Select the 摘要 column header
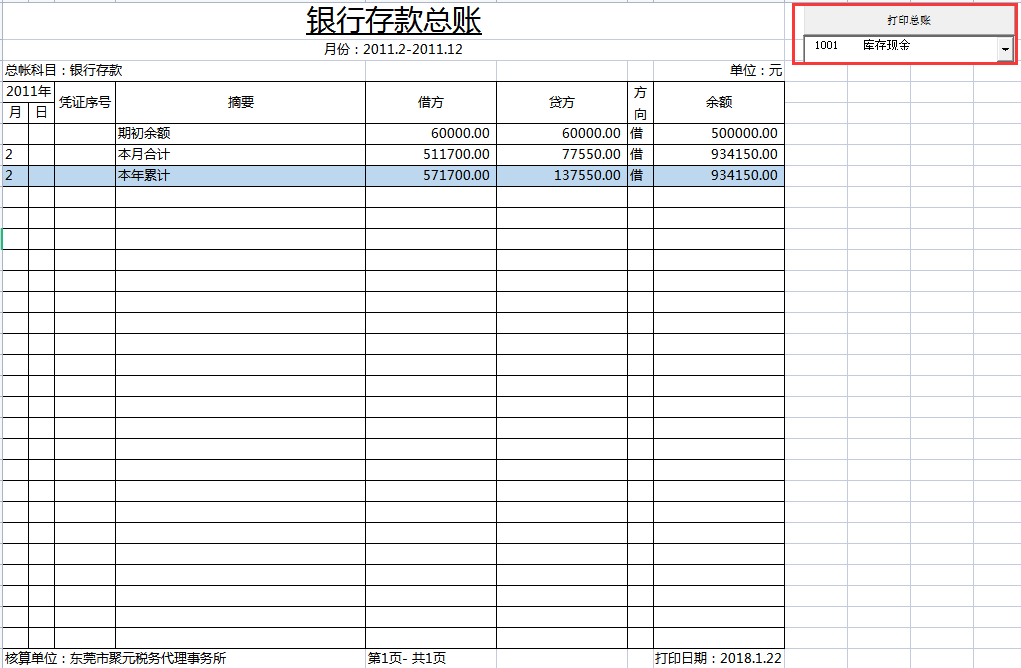 pyautogui.click(x=240, y=101)
